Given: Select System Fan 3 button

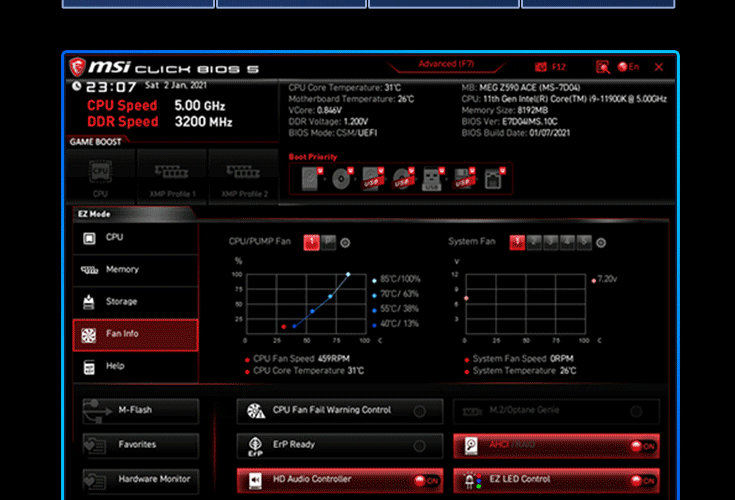Looking at the screenshot, I should pos(550,242).
